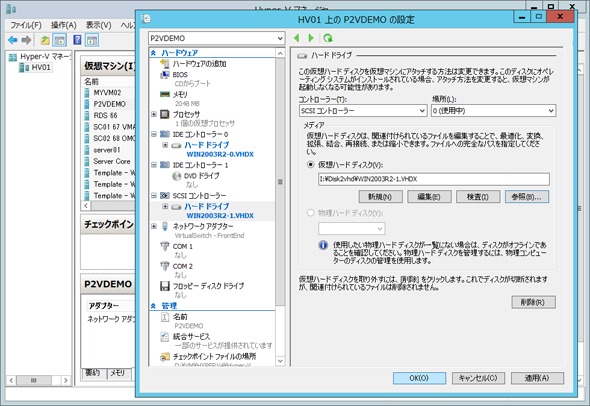Click the 適用(A) apply button
The width and height of the screenshot is (590, 406).
[x=537, y=378]
